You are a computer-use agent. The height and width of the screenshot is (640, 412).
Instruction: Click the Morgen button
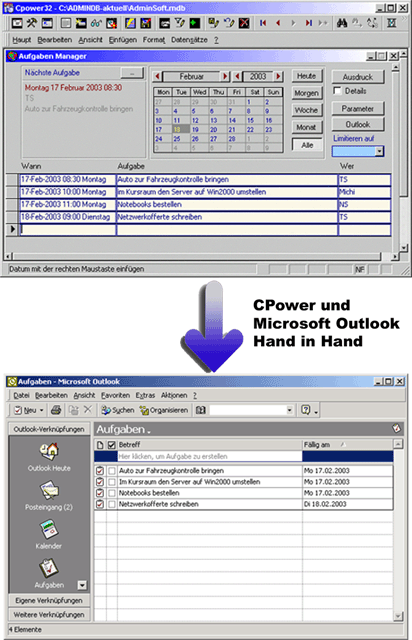pyautogui.click(x=307, y=93)
